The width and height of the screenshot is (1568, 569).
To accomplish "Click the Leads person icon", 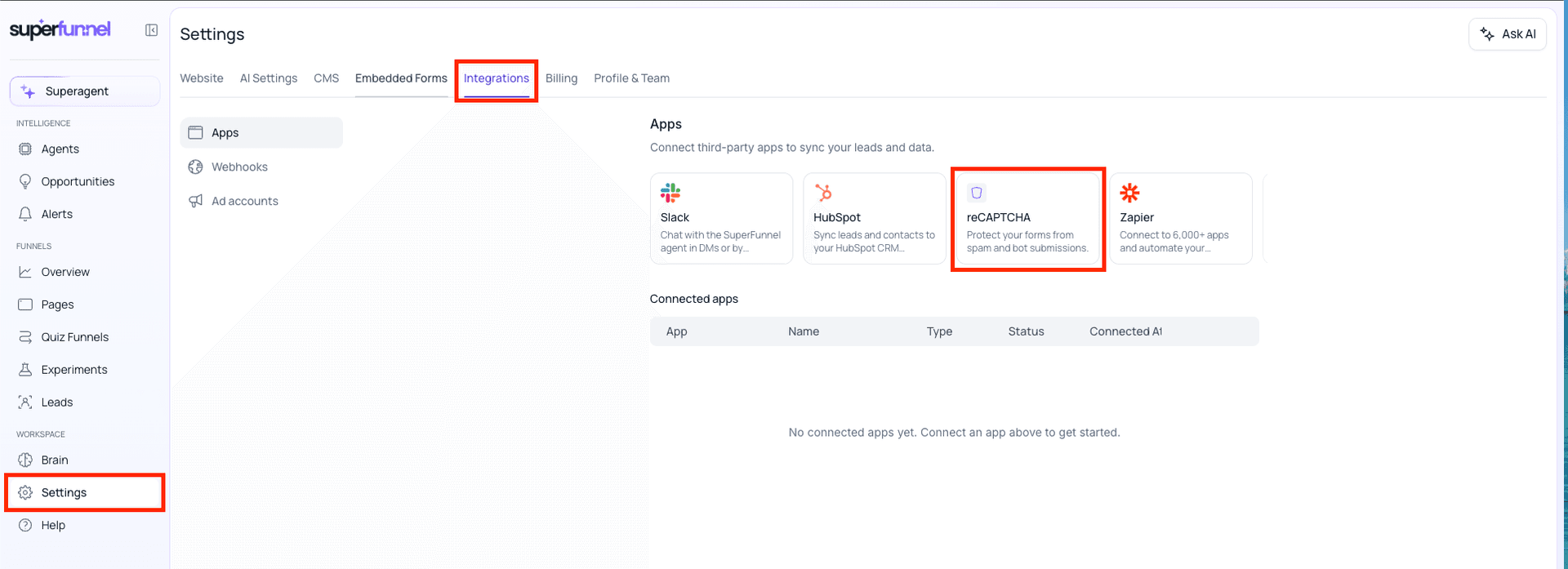I will click(x=25, y=402).
